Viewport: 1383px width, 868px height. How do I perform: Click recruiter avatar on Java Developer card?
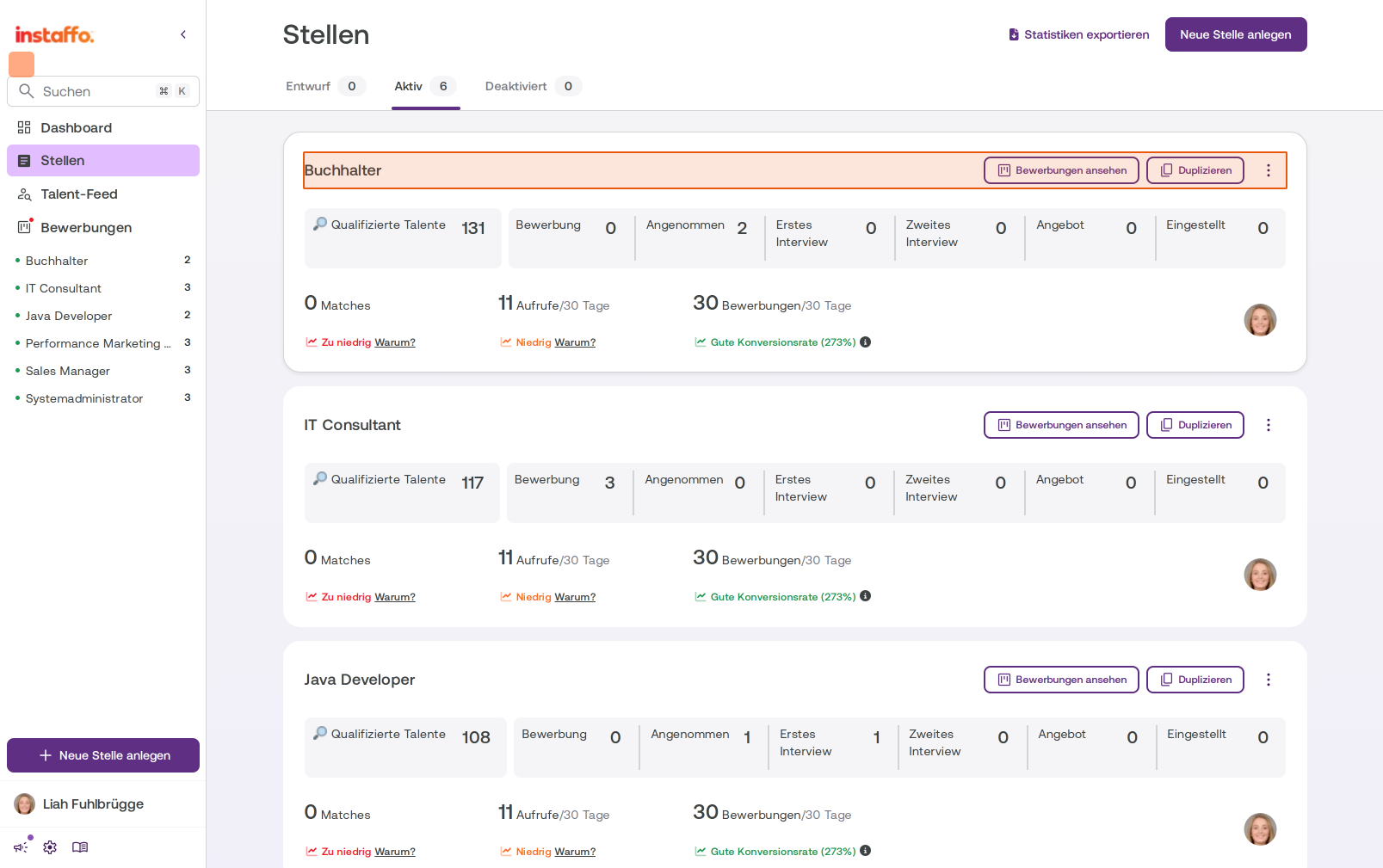pos(1260,829)
